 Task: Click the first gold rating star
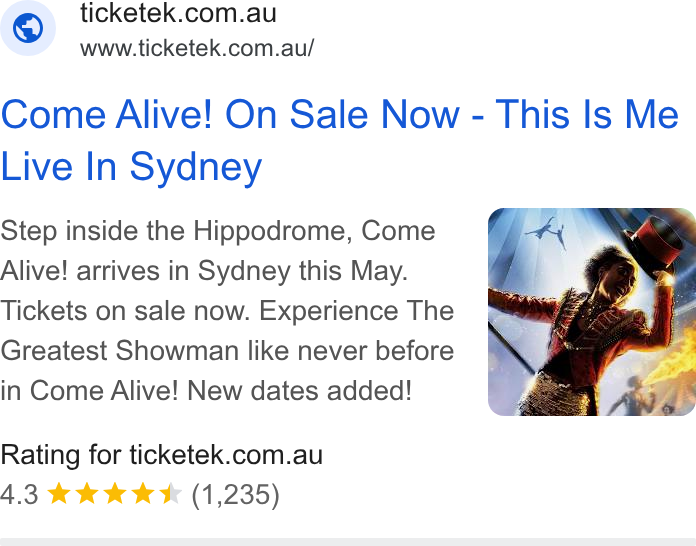click(59, 494)
